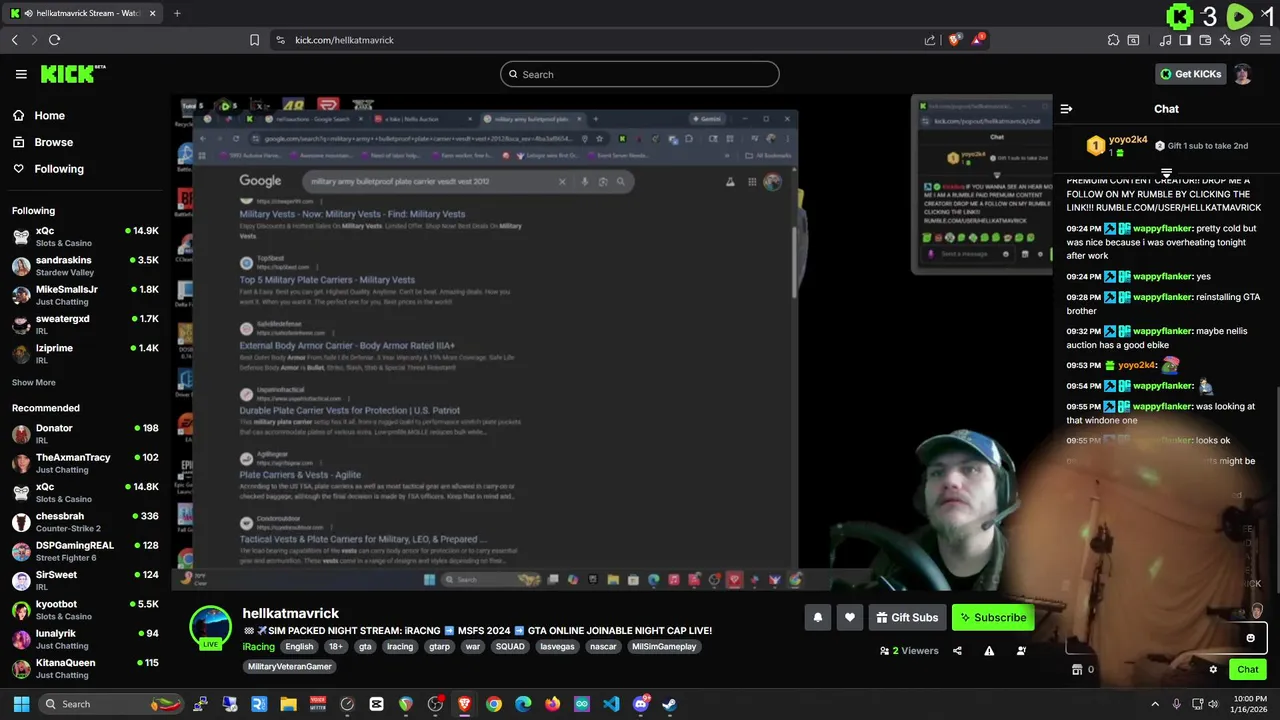This screenshot has width=1280, height=720.
Task: Open a new browser tab
Action: pos(177,13)
